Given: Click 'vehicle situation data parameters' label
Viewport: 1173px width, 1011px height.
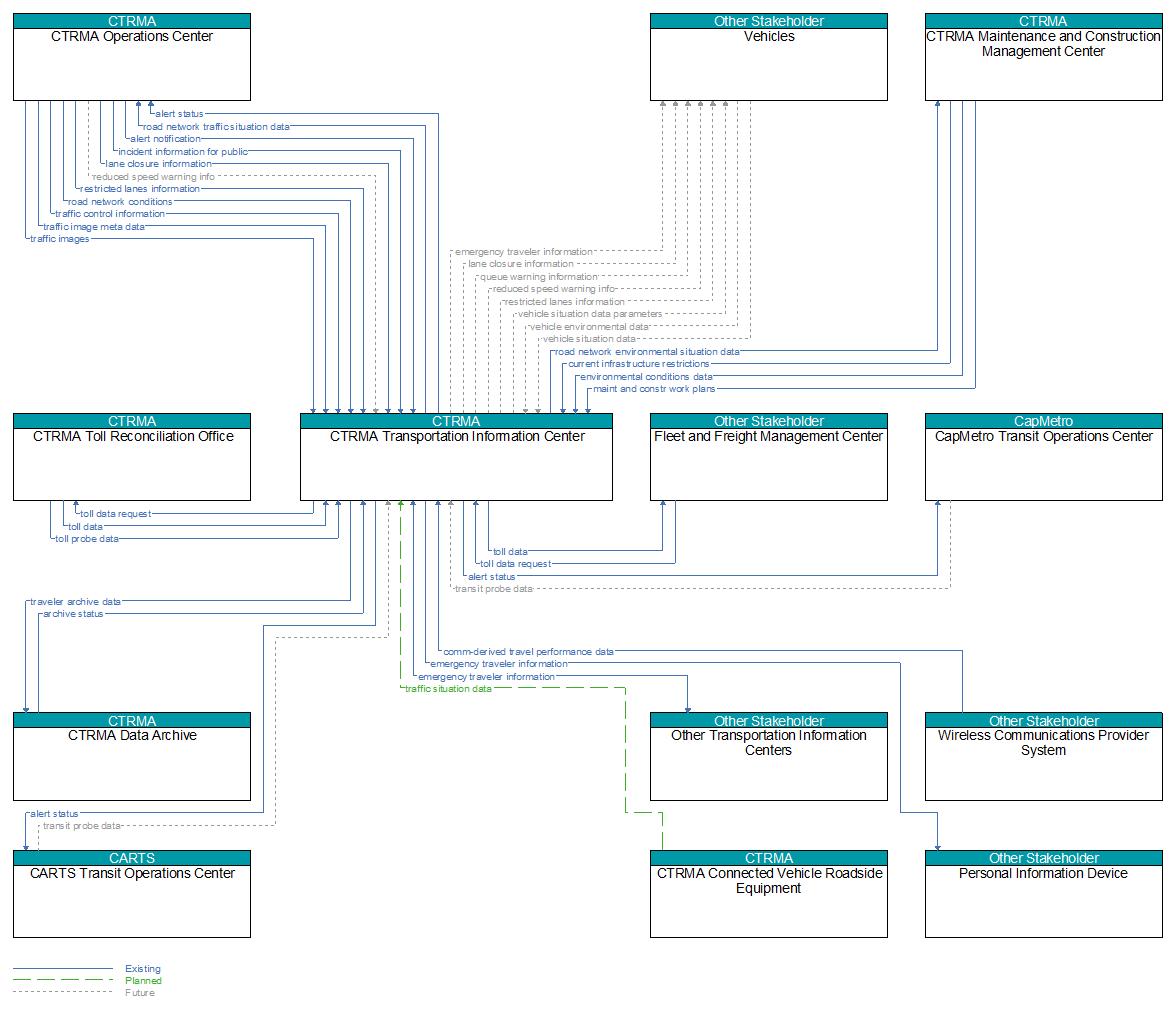Looking at the screenshot, I should click(590, 314).
